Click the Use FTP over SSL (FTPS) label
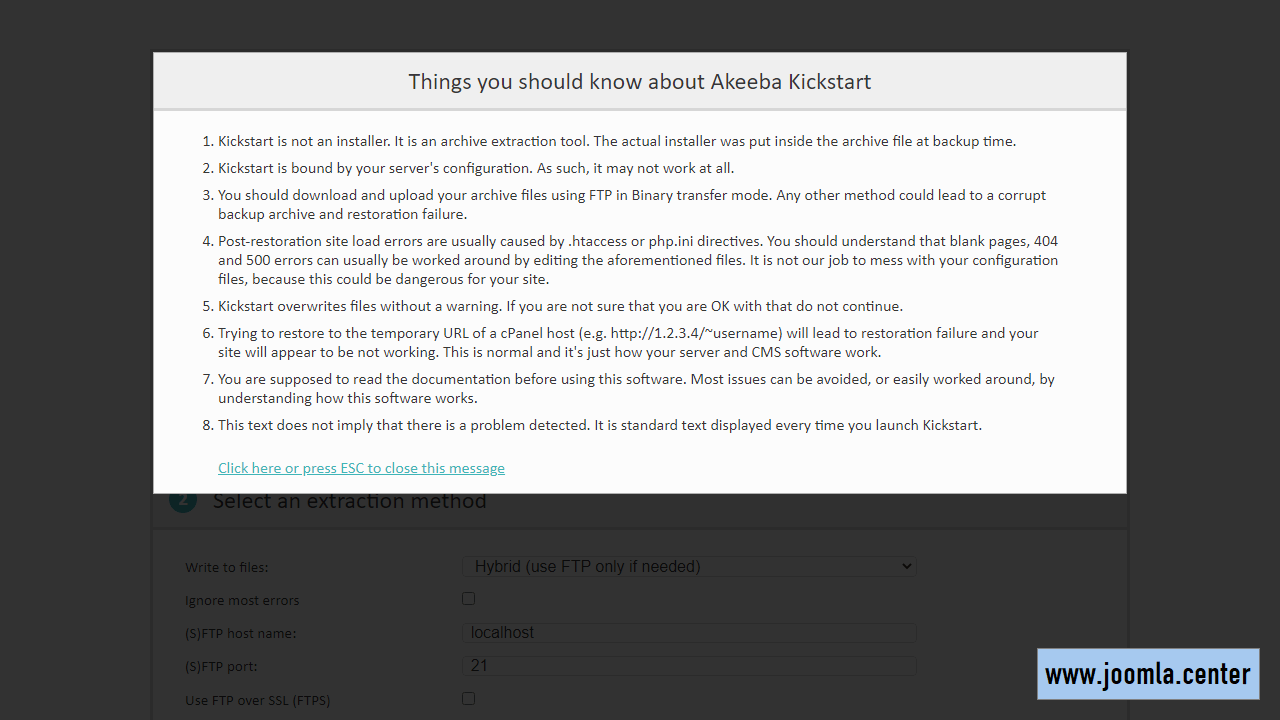 pyautogui.click(x=258, y=700)
